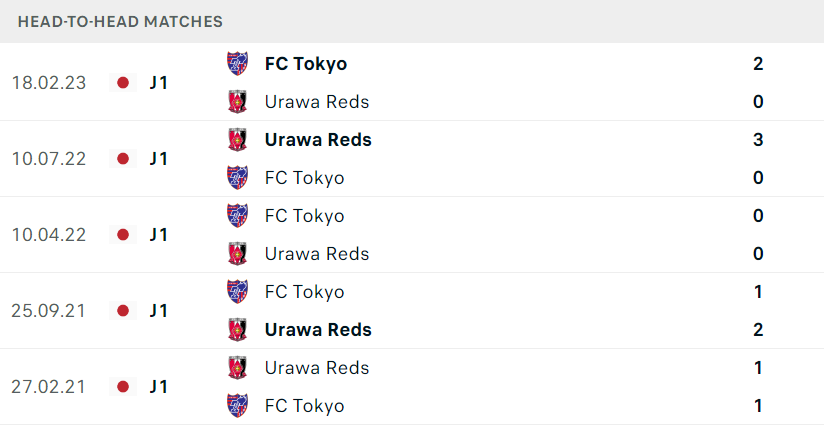Click Urawa Reds crest in 10.07.22 match
Screen dimensions: 824x438
point(238,140)
